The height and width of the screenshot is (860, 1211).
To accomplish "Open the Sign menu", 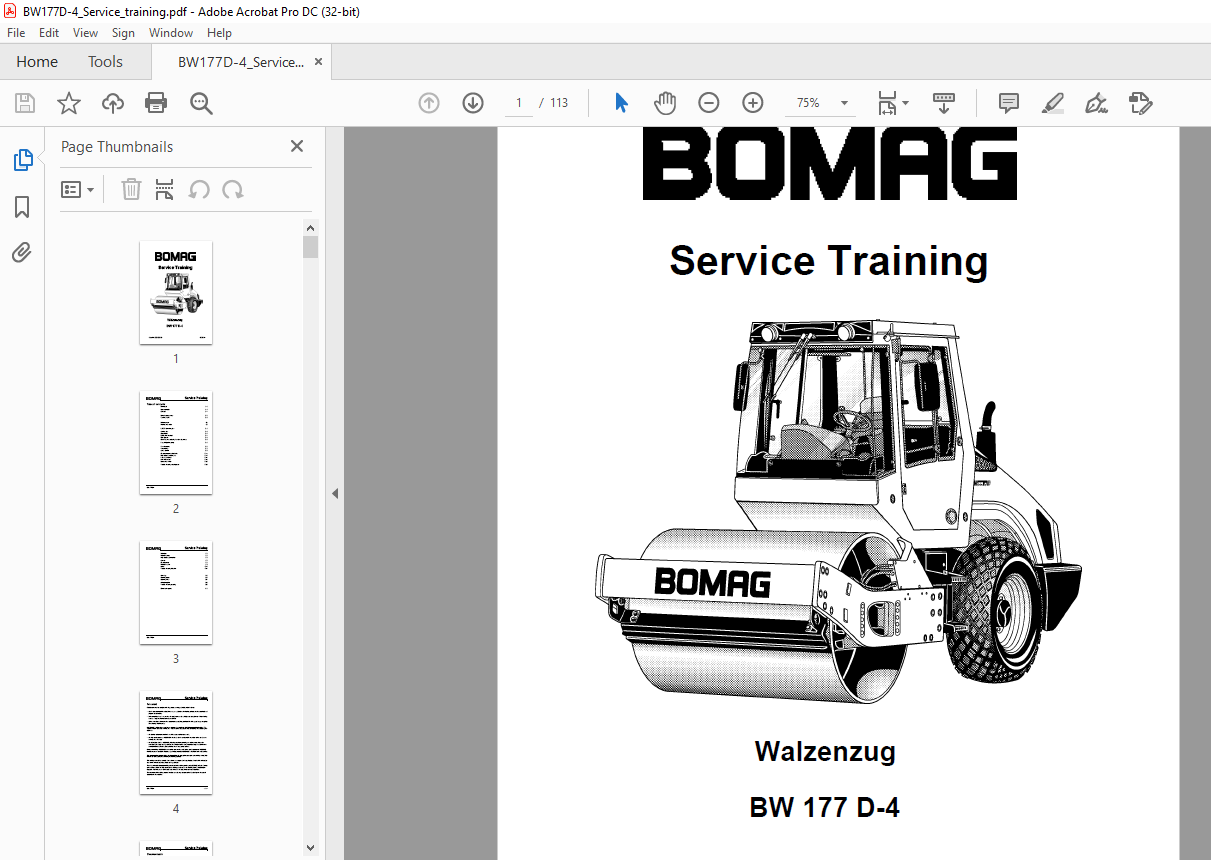I will 123,33.
